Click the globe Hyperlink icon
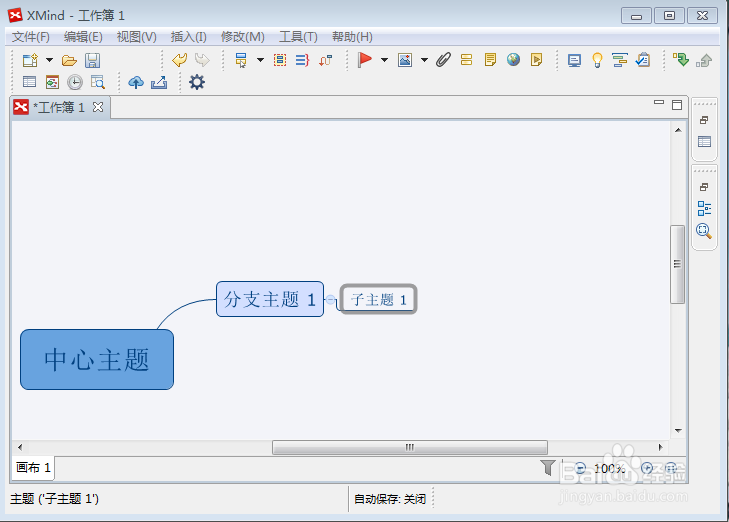This screenshot has width=729, height=522. (x=513, y=59)
